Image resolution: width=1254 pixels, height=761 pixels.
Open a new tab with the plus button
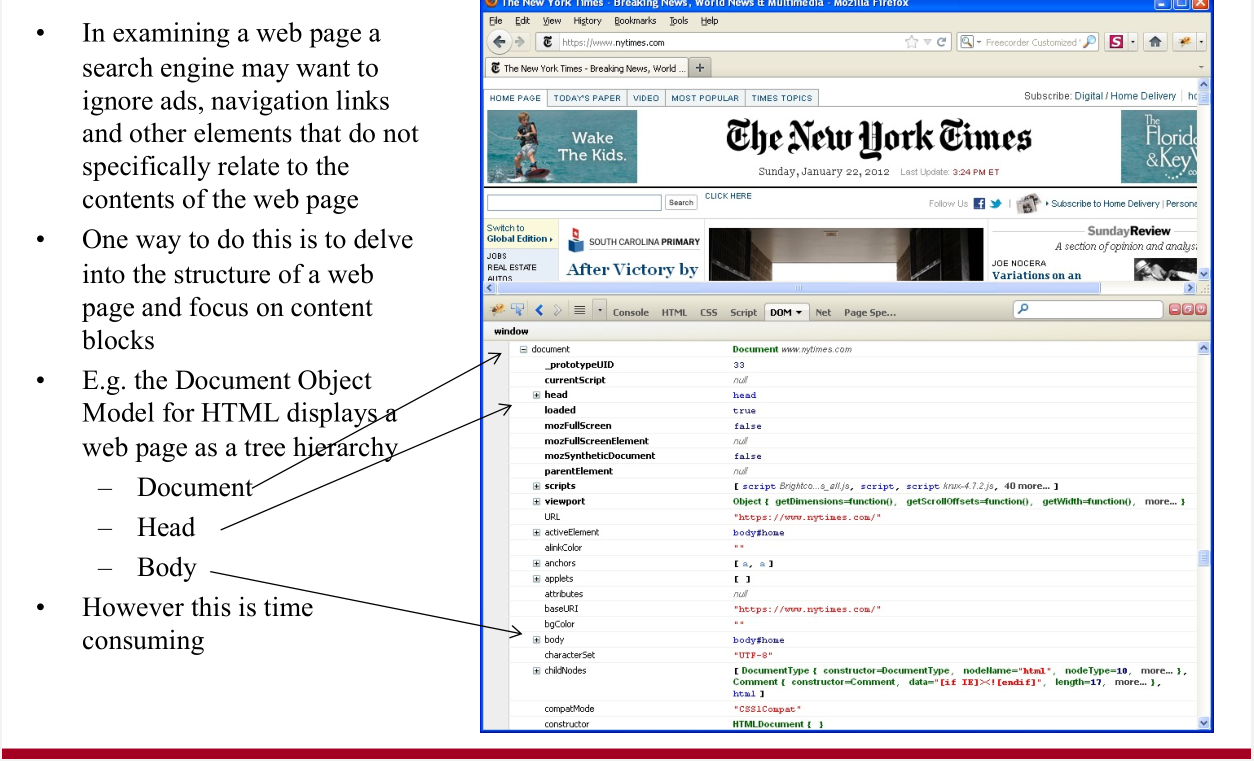(x=699, y=68)
